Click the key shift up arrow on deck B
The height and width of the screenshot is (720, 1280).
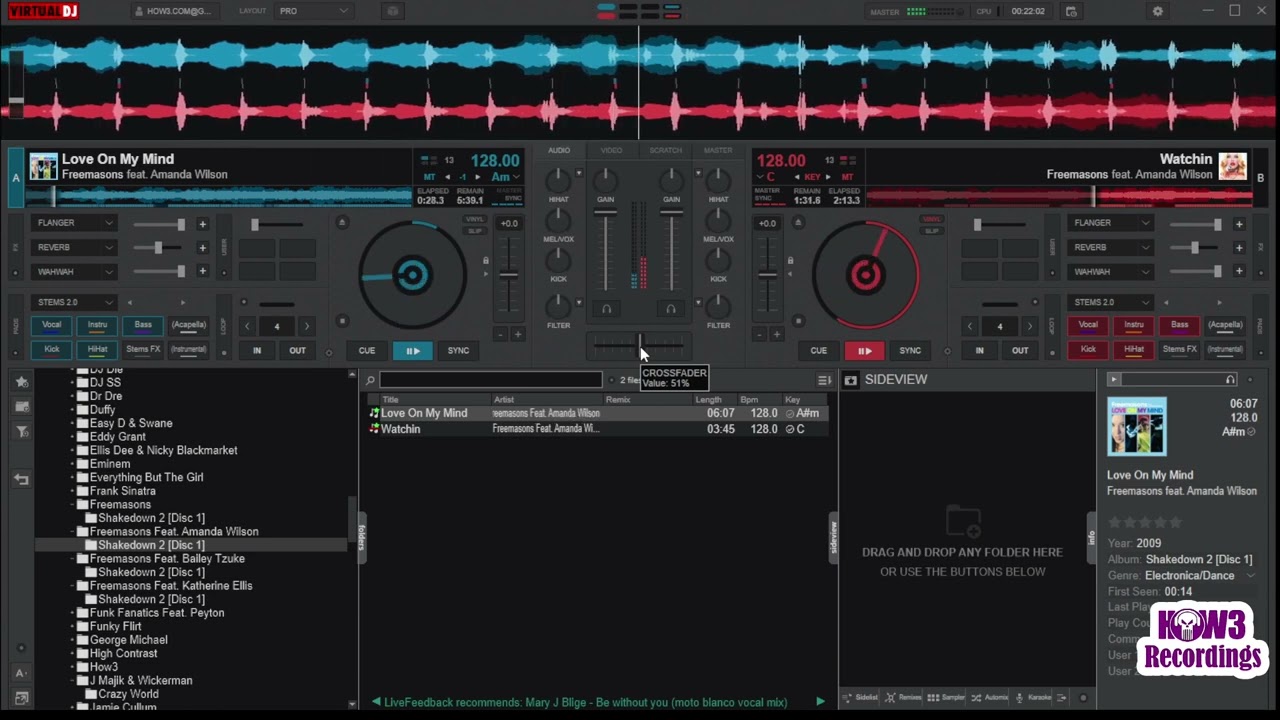coord(830,177)
